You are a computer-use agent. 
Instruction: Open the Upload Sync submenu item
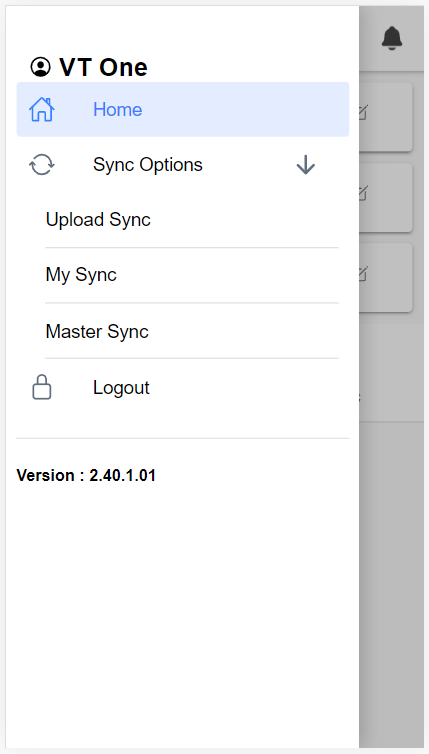coord(192,220)
